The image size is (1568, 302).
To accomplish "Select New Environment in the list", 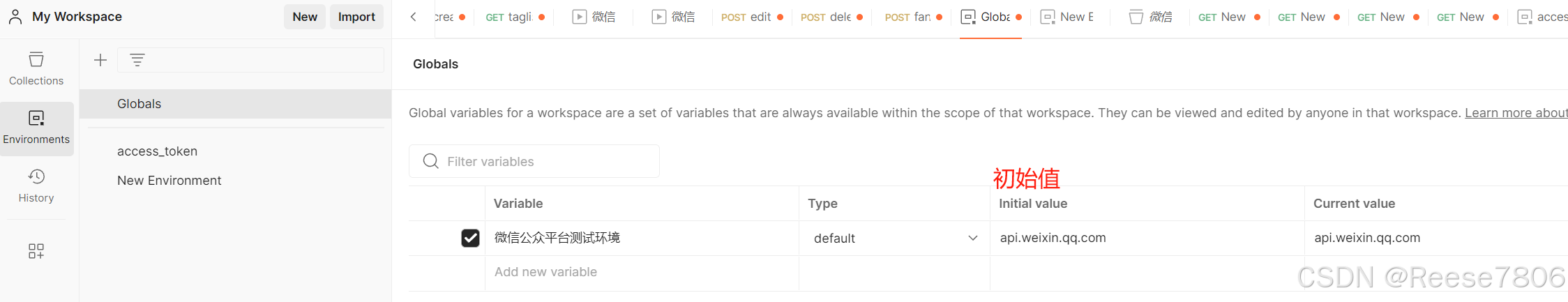I will coord(169,181).
